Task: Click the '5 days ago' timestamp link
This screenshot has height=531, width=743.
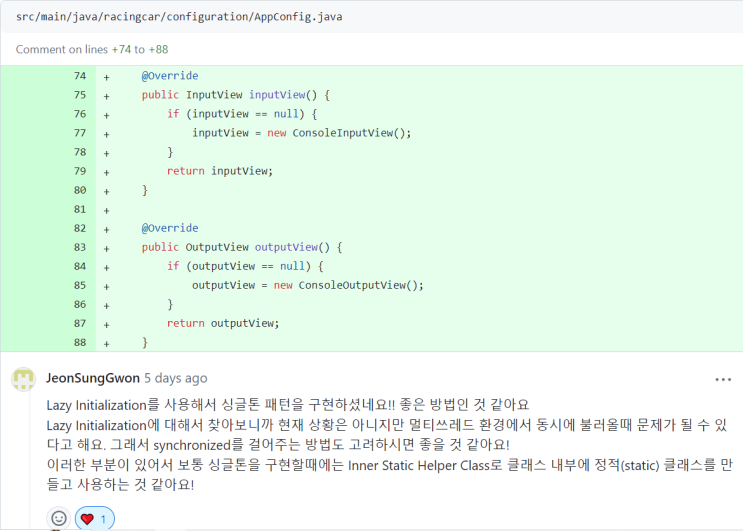Action: 176,378
